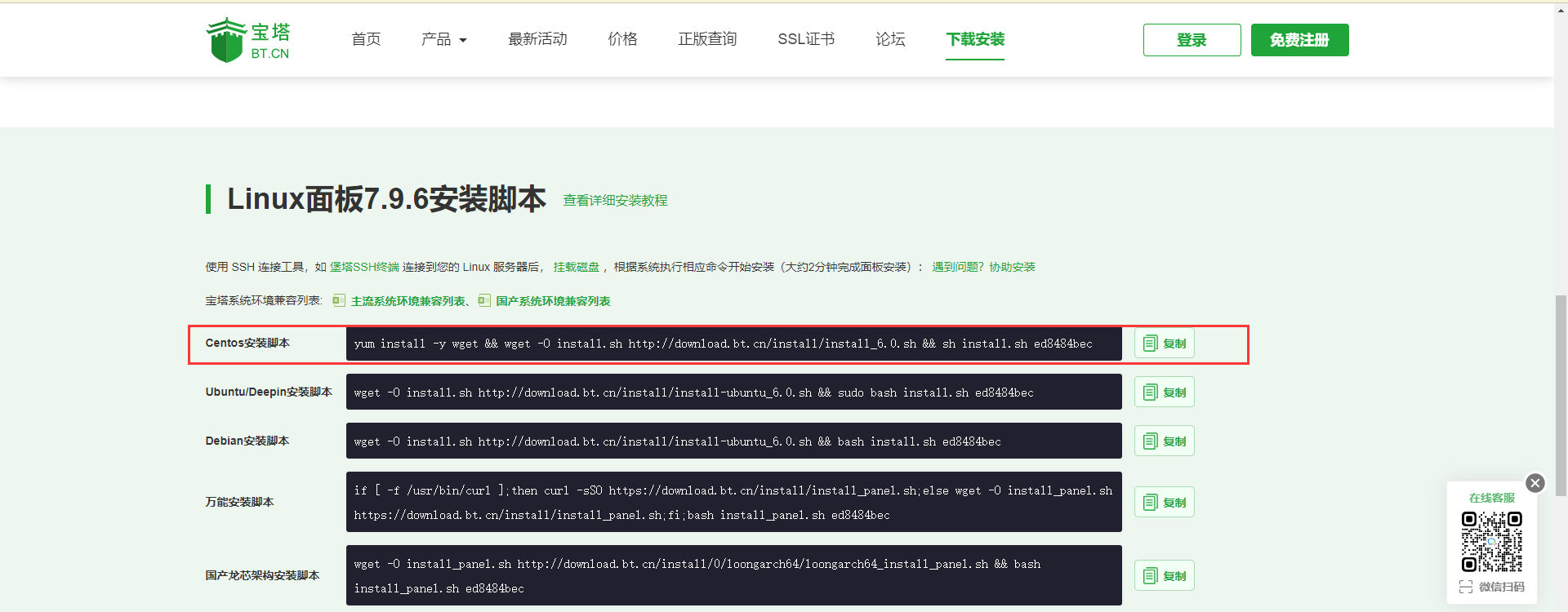Image resolution: width=1568 pixels, height=612 pixels.
Task: Click the Centos yum install command text
Action: (x=723, y=344)
